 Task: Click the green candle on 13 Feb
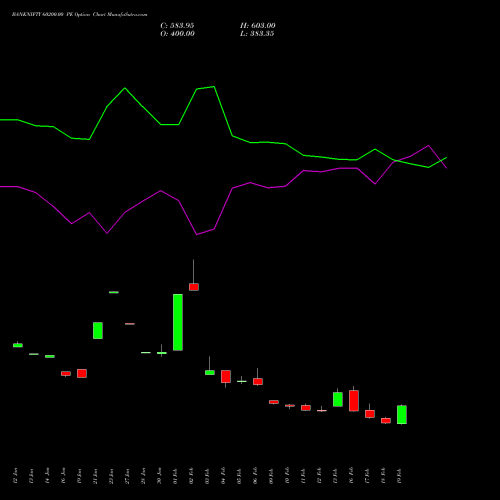point(338,399)
